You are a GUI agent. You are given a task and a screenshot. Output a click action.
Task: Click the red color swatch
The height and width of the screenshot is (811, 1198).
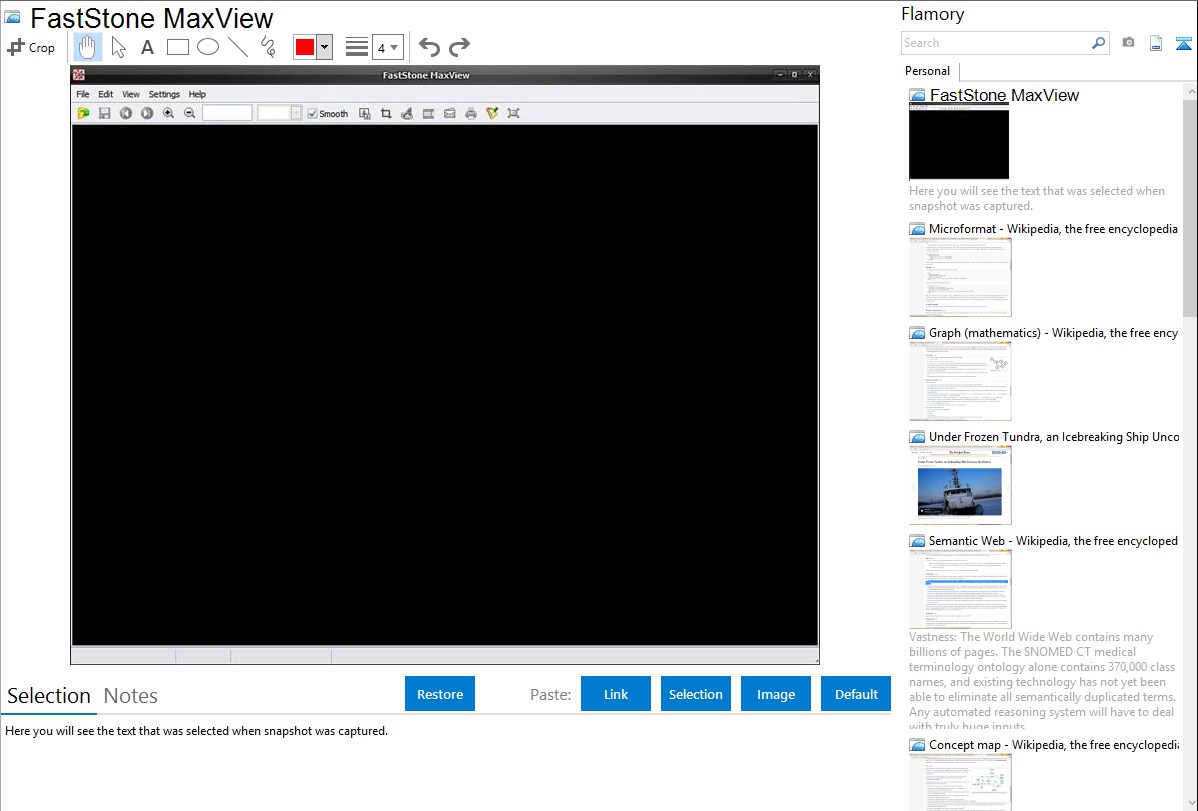[x=305, y=47]
